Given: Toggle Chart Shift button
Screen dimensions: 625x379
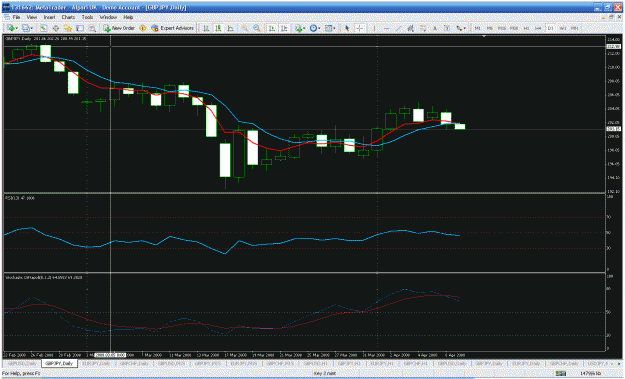Looking at the screenshot, I should (284, 28).
